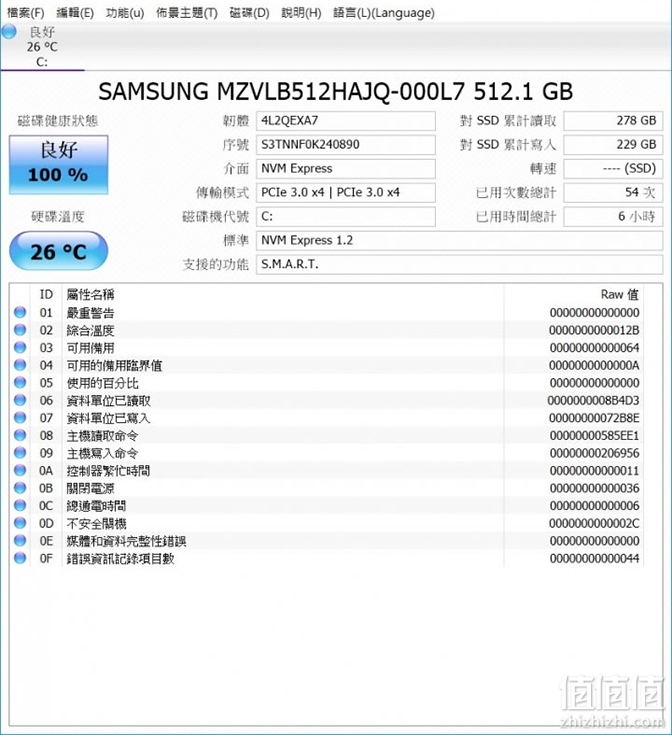Select attribute name 不安全關機
672x735 pixels.
pos(97,523)
